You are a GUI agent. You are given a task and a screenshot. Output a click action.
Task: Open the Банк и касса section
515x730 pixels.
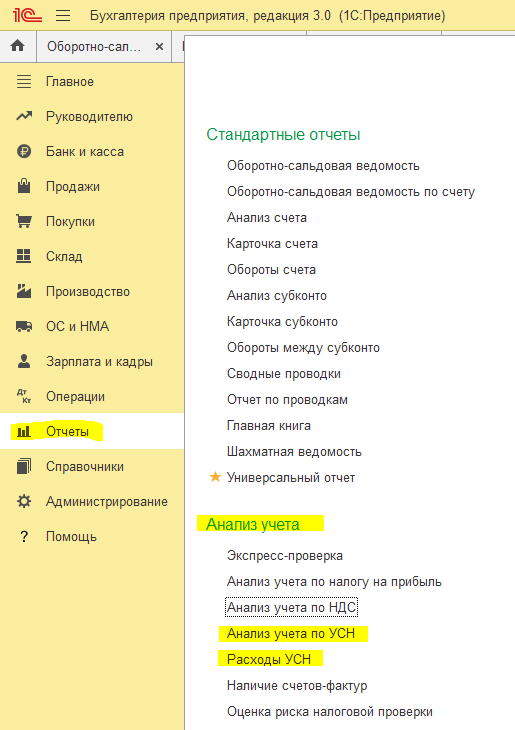85,152
